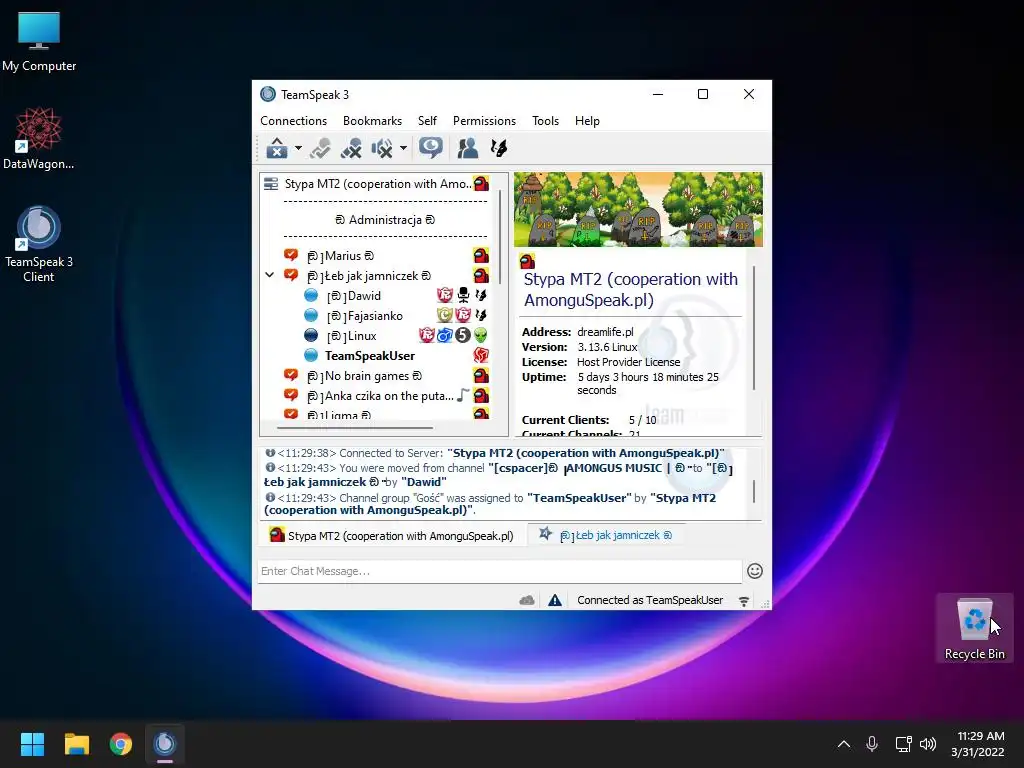This screenshot has height=768, width=1024.
Task: Click the channel tree vertical scrollbar
Action: pos(501,236)
